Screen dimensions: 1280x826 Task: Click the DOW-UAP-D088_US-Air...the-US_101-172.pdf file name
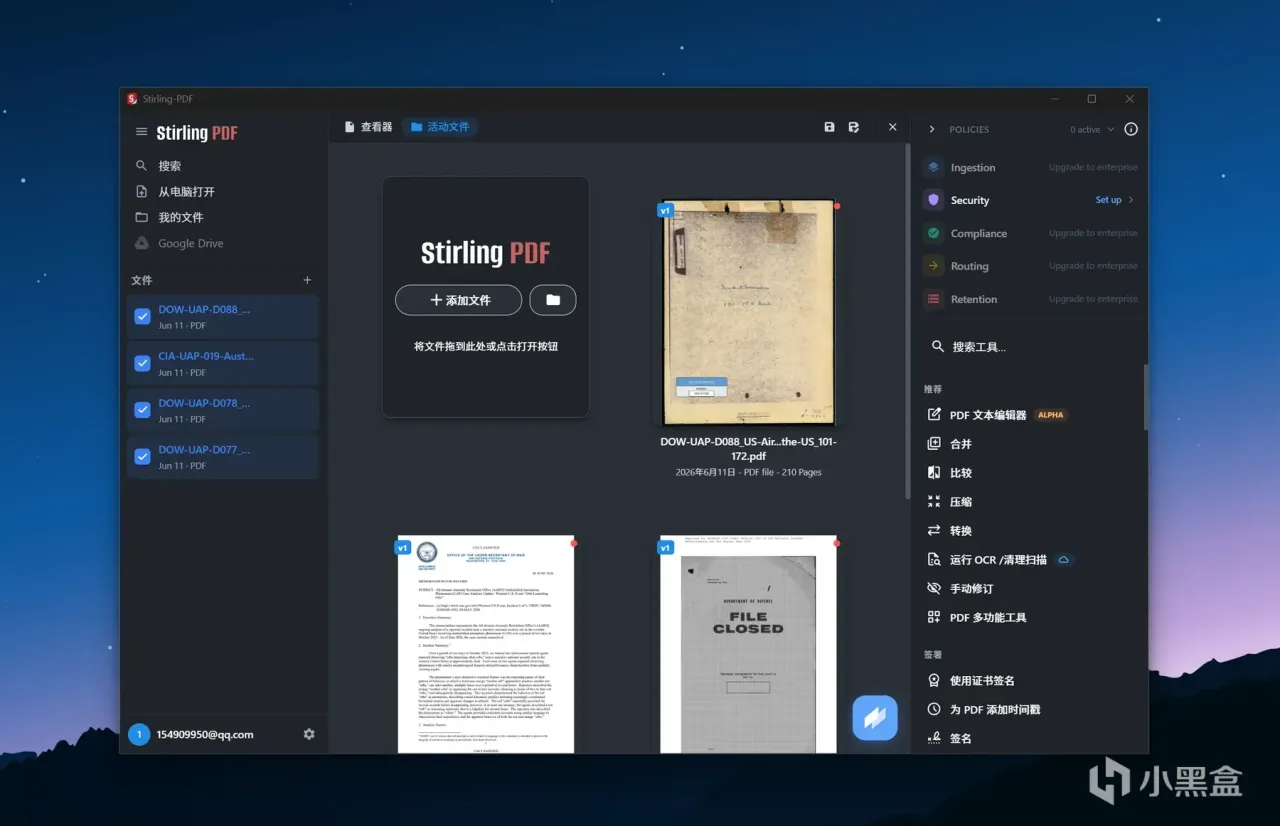click(748, 449)
